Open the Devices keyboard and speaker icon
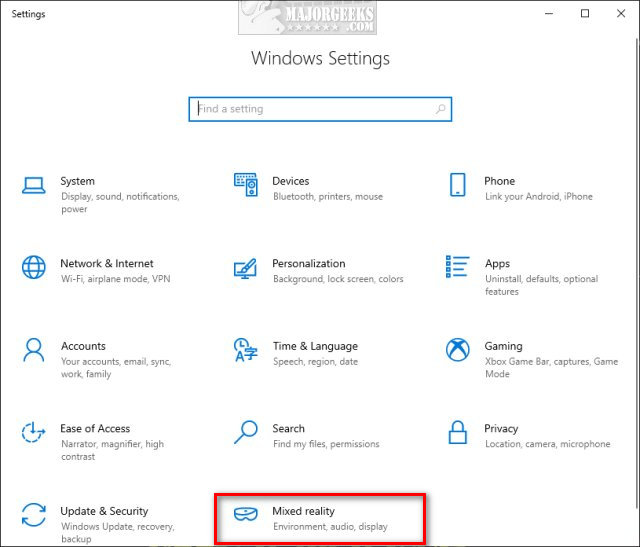Image resolution: width=640 pixels, height=547 pixels. click(246, 184)
